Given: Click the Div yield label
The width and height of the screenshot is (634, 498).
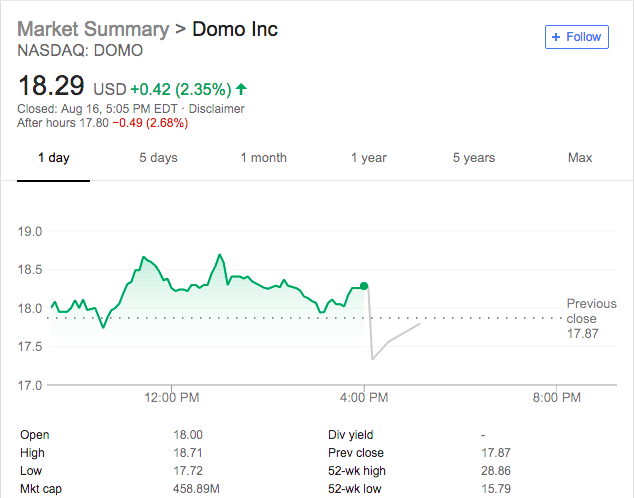Looking at the screenshot, I should pyautogui.click(x=351, y=435).
